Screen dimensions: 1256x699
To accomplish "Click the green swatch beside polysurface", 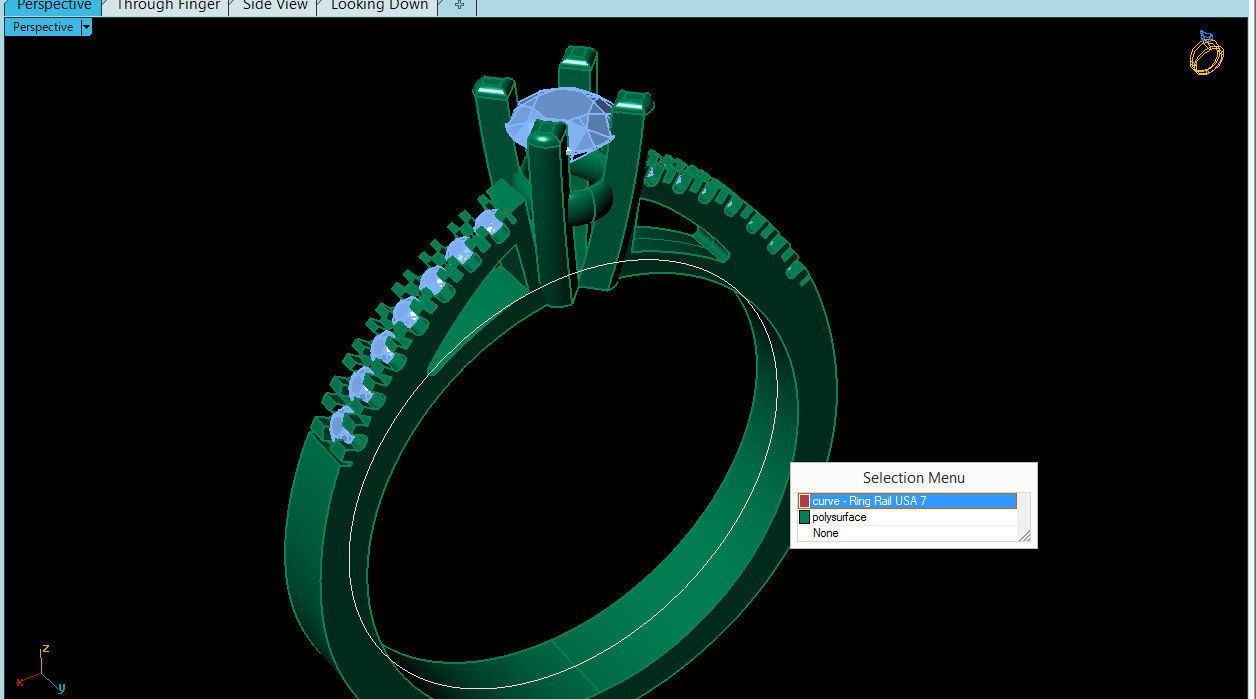I will [804, 517].
